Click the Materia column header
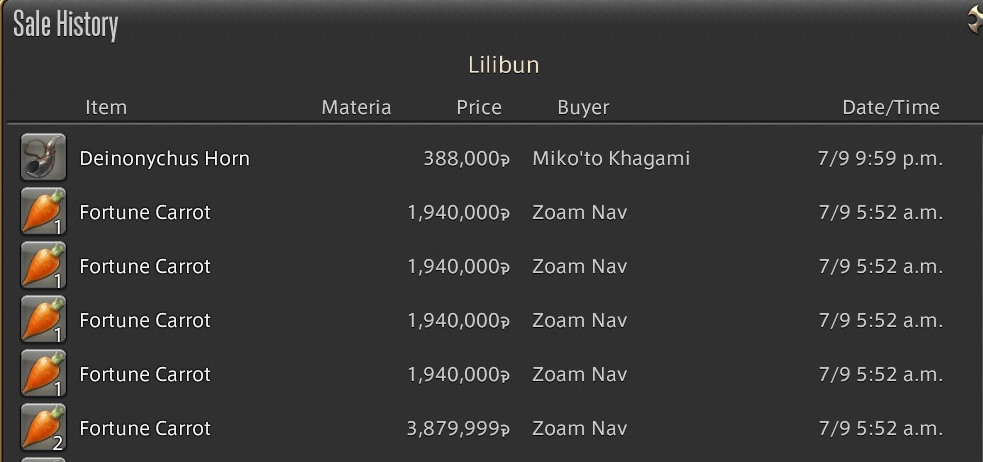983x462 pixels. (356, 107)
